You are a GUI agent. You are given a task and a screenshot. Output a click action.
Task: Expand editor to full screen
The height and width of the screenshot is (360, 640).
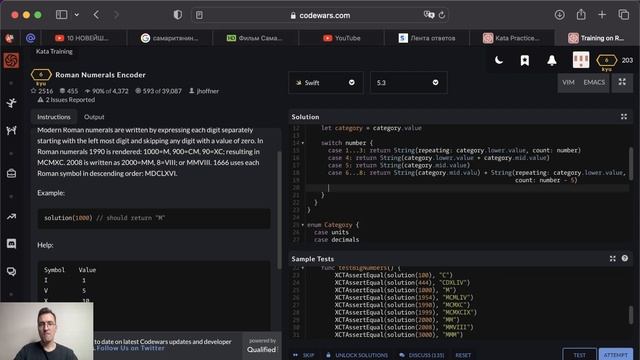[622, 82]
